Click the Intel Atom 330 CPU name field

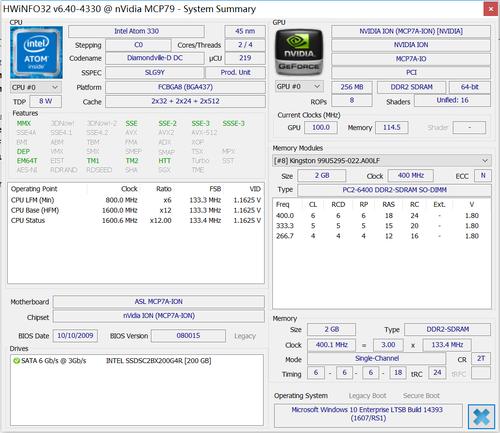(x=136, y=31)
